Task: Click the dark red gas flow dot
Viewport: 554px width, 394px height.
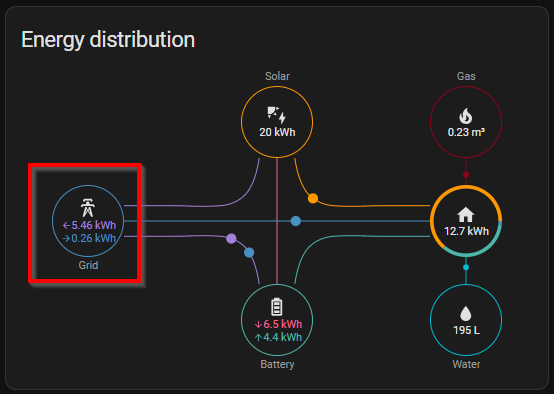Action: (466, 175)
